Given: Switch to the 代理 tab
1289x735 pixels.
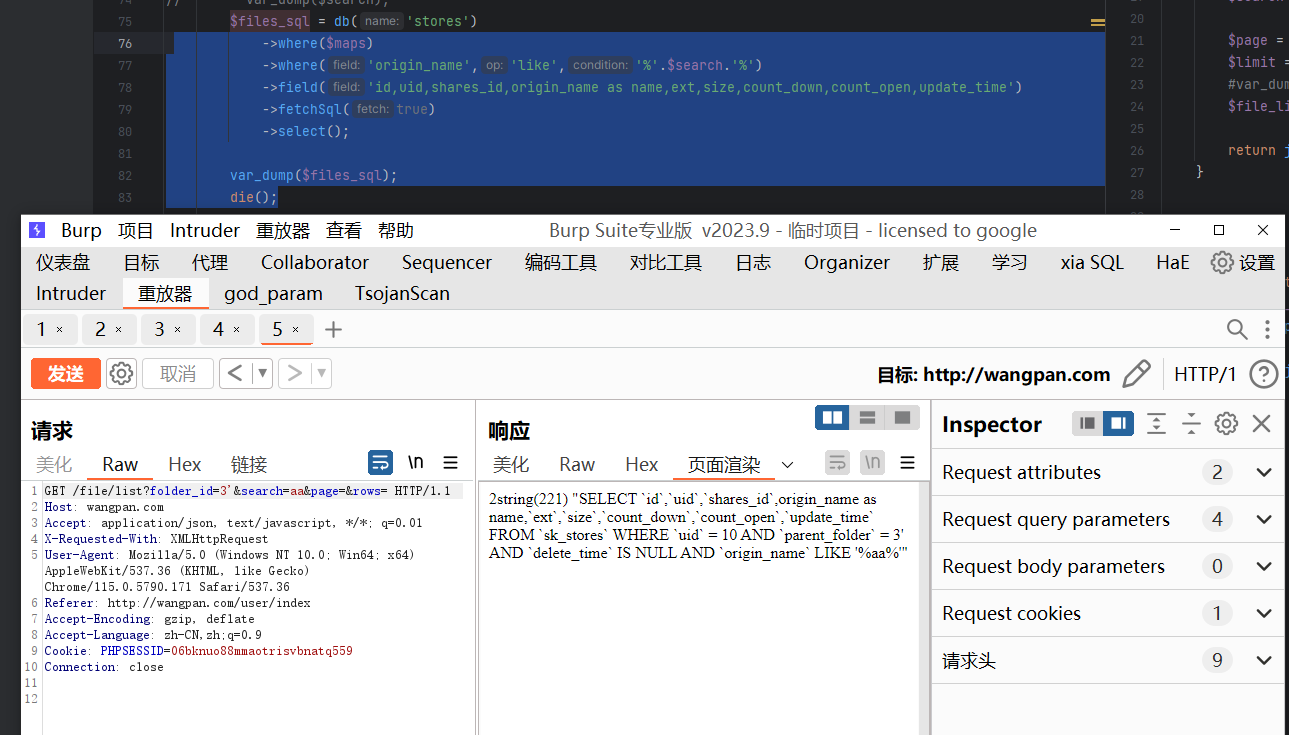Looking at the screenshot, I should point(210,262).
